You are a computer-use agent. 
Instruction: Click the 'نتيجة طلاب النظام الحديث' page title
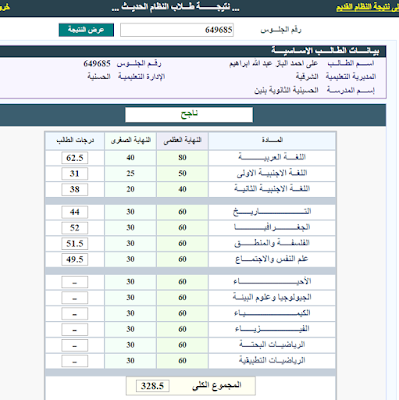tap(176, 7)
